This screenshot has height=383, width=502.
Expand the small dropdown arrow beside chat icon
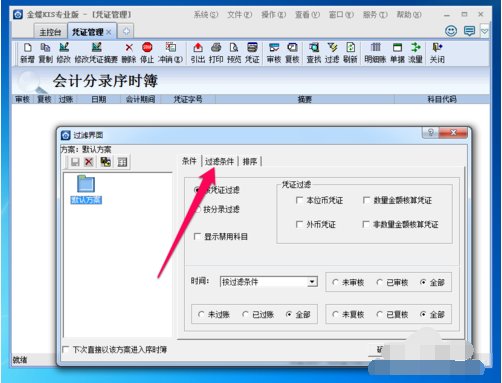coord(484,31)
